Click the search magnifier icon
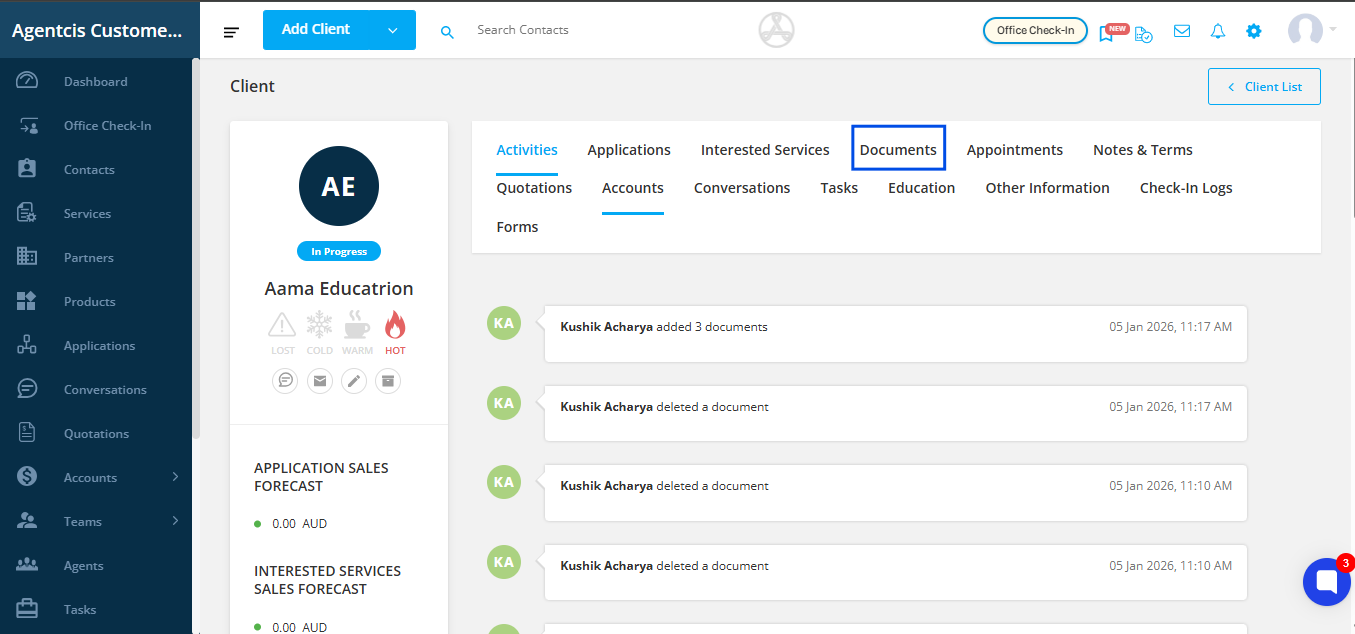This screenshot has width=1355, height=634. 447,32
